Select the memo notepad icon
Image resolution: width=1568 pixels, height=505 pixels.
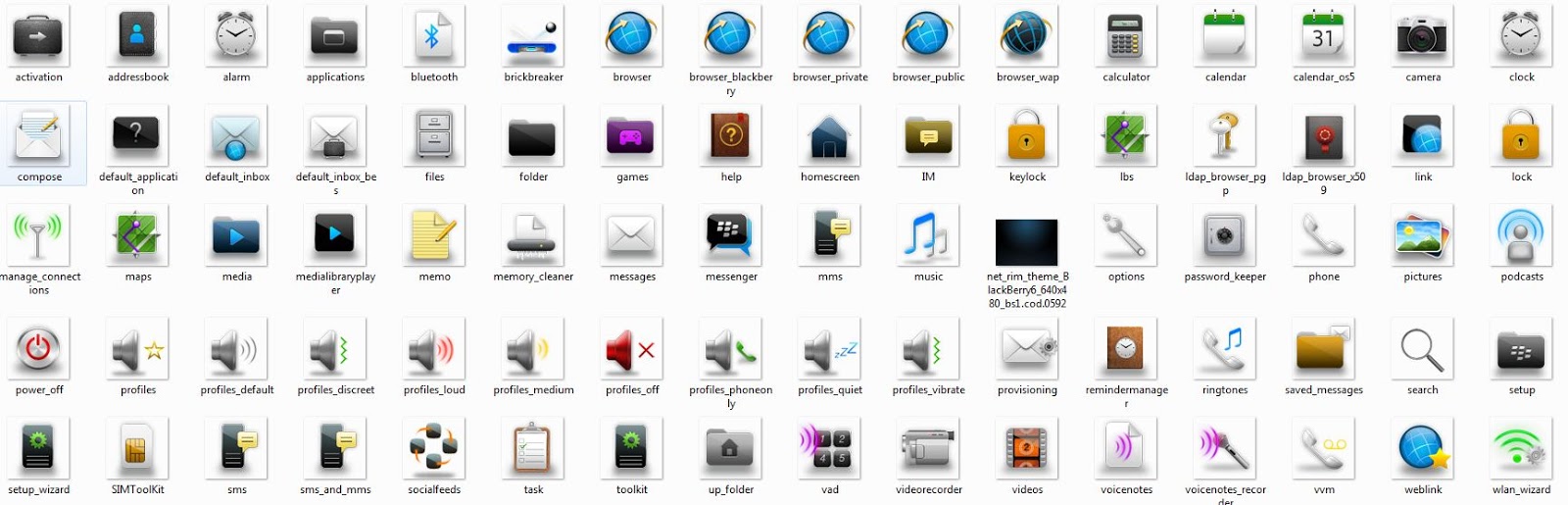click(x=434, y=236)
